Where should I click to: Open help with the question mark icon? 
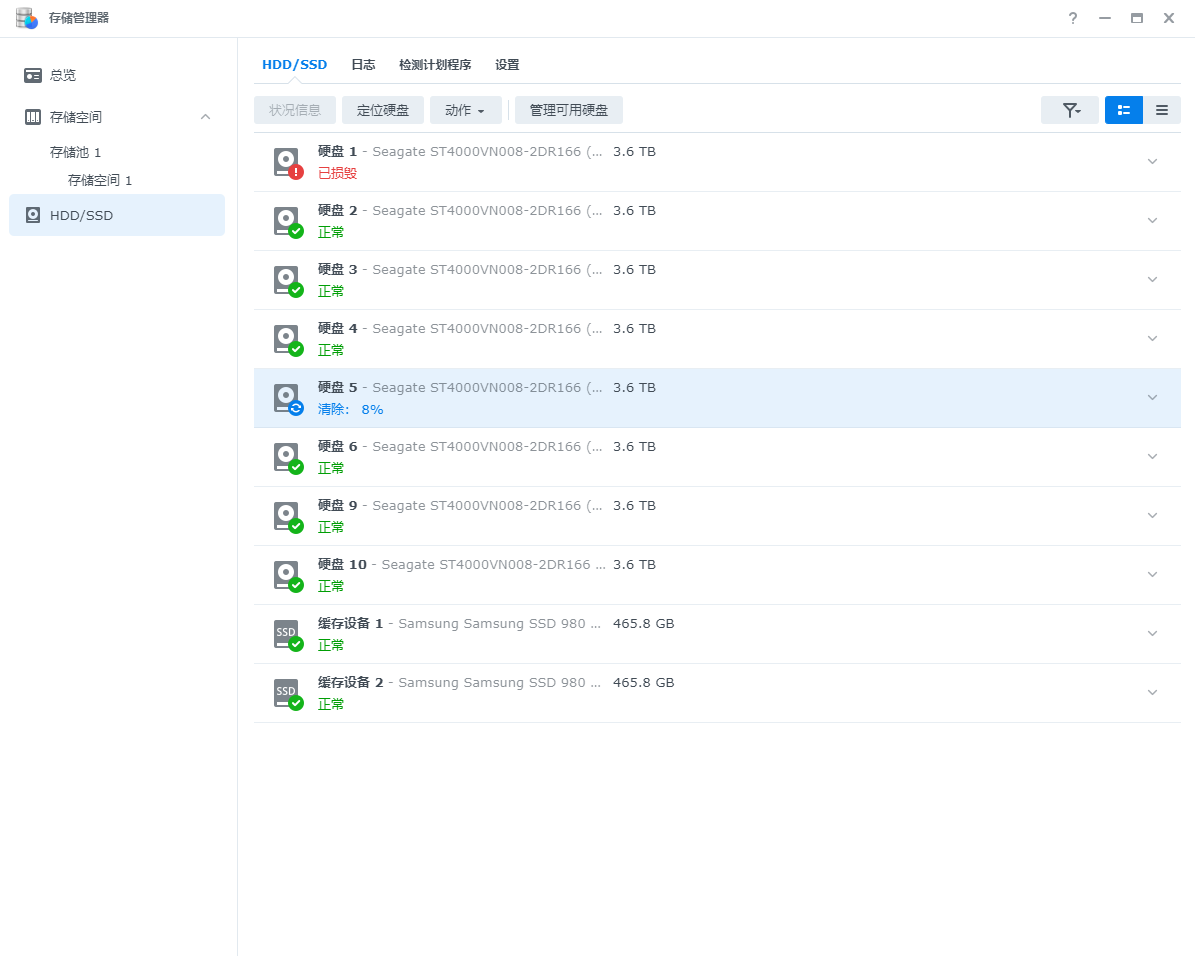point(1073,18)
